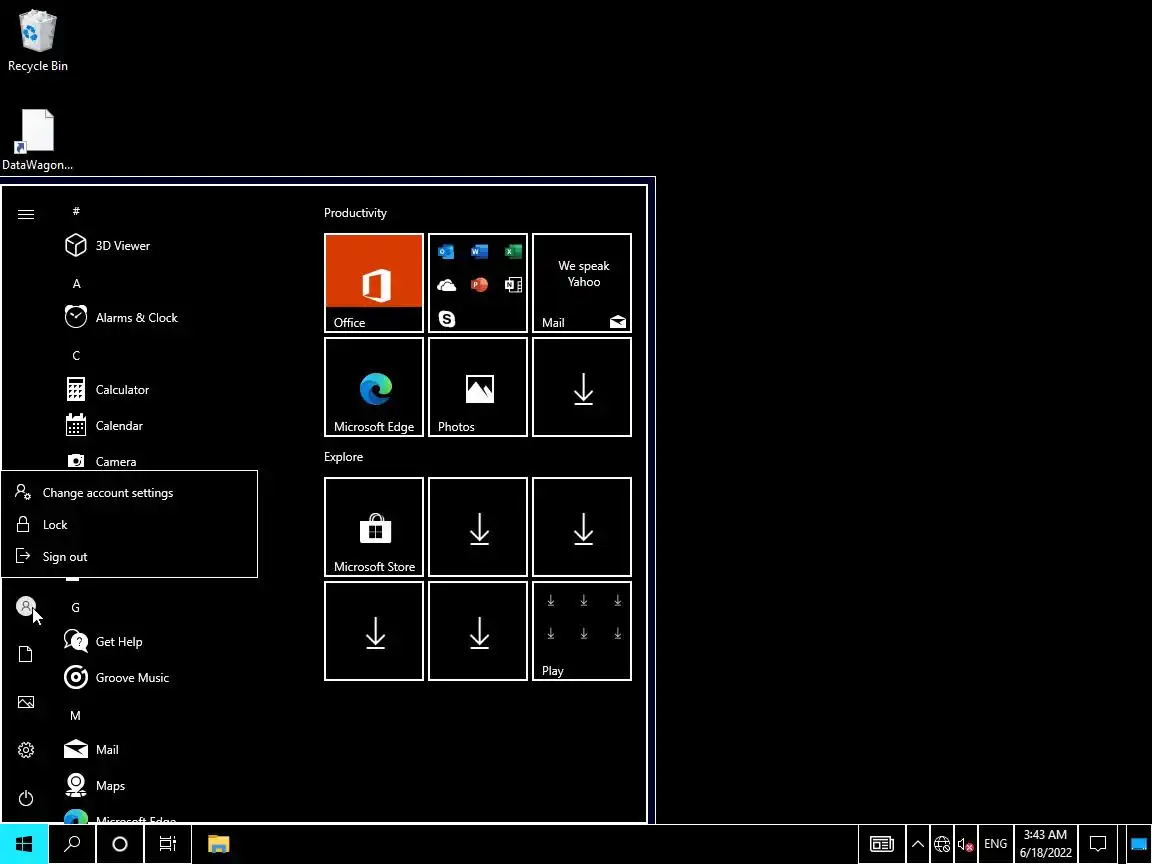The width and height of the screenshot is (1152, 864).
Task: Open the clock showing 3:43 AM
Action: pyautogui.click(x=1045, y=844)
